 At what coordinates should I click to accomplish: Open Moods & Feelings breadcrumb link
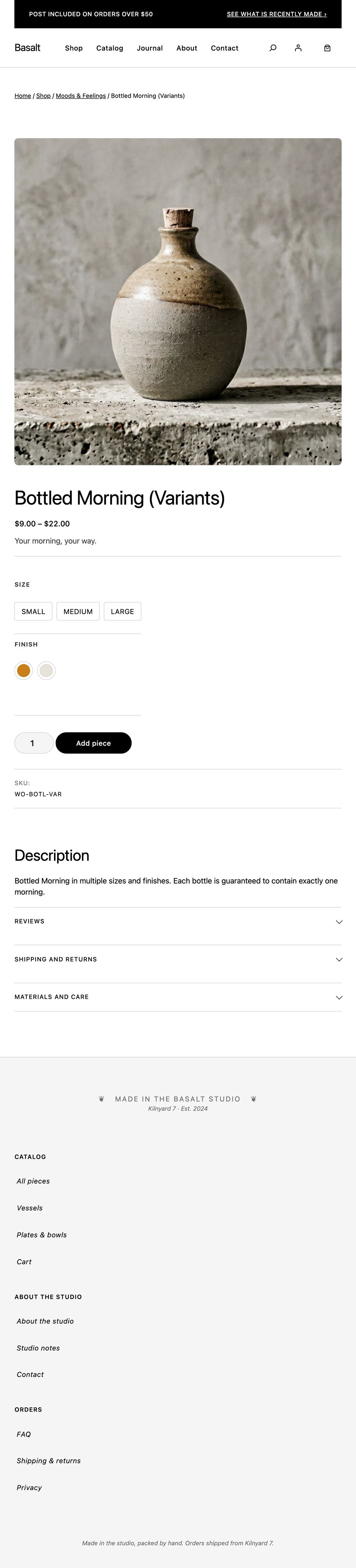coord(81,96)
